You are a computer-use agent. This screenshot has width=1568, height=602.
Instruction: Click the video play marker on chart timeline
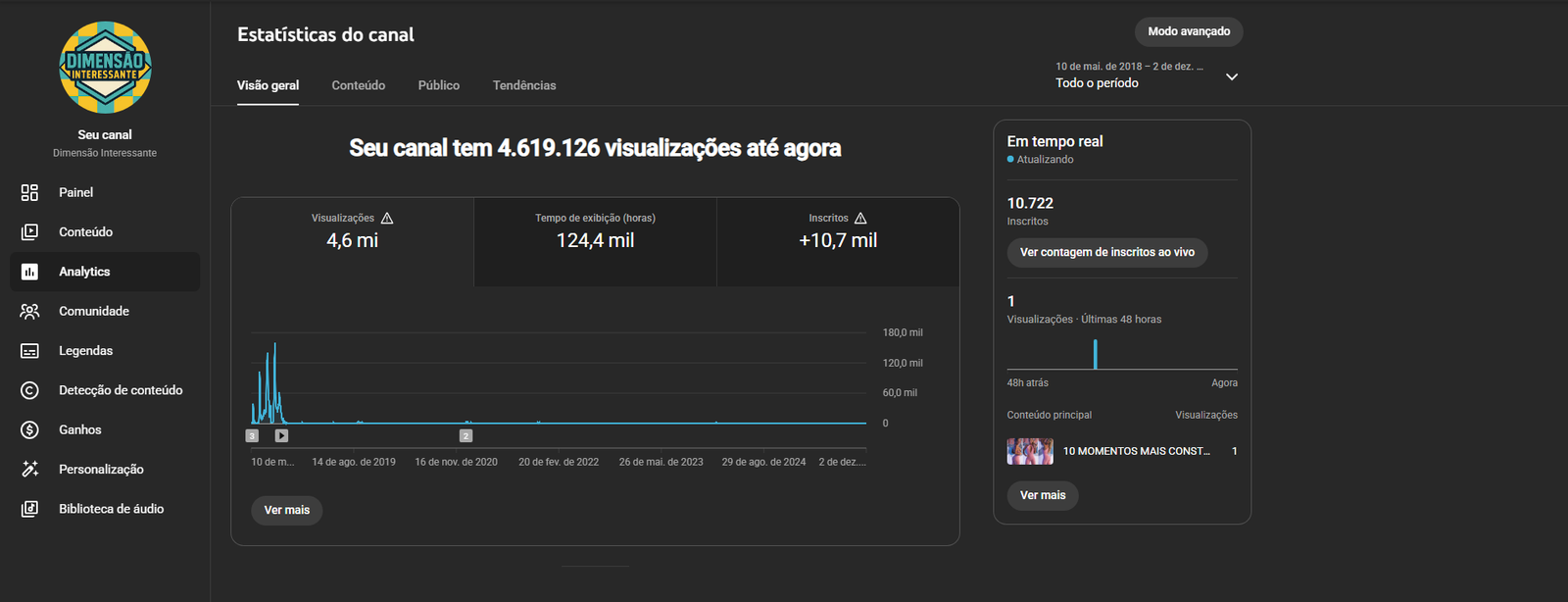click(x=281, y=435)
